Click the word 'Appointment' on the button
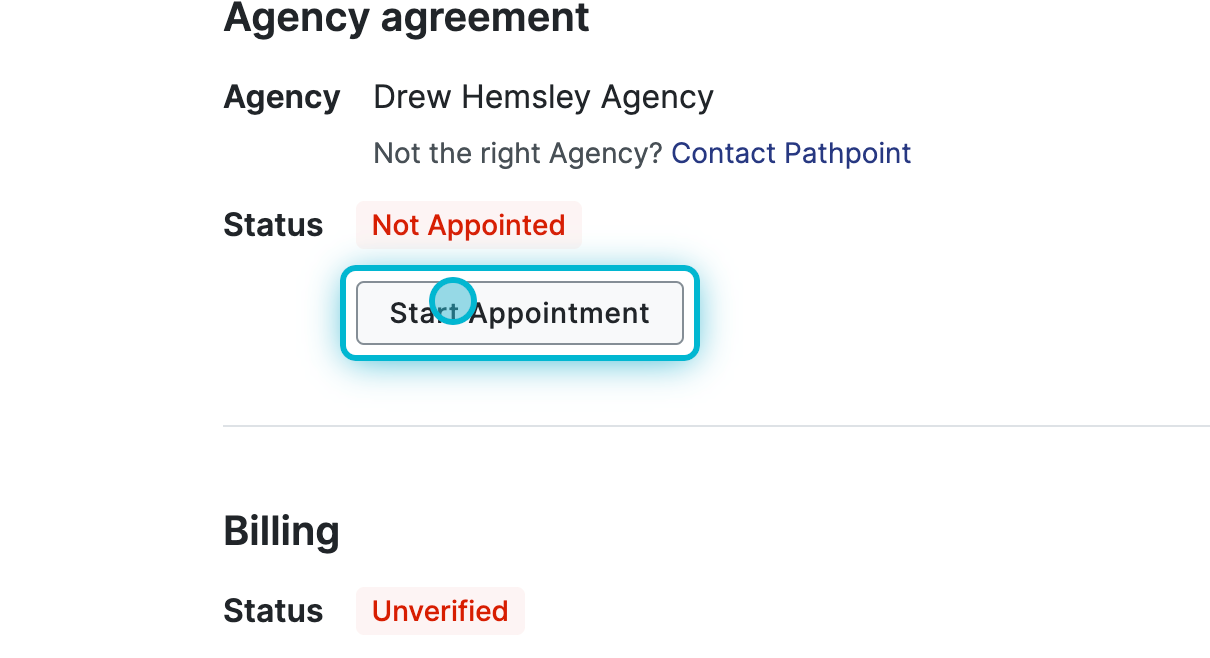The height and width of the screenshot is (658, 1210). (560, 313)
